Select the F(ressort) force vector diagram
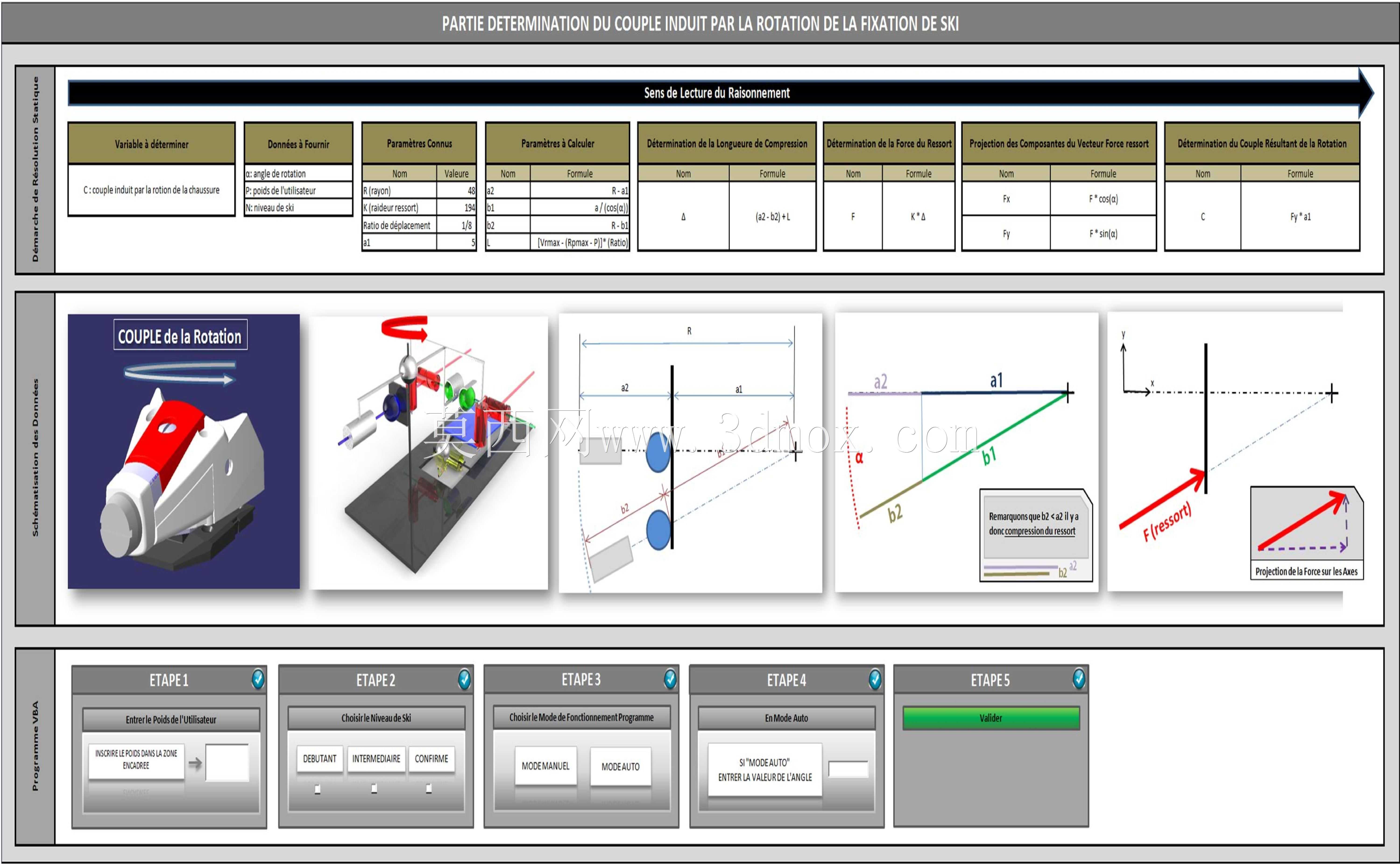The width and height of the screenshot is (1400, 864). pos(1225,452)
